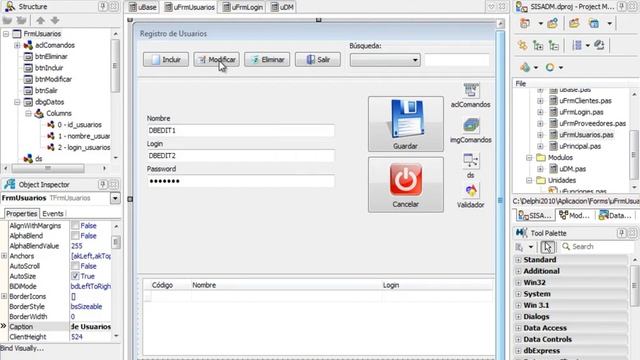
Task: Switch to the uDM tab
Action: 282,7
